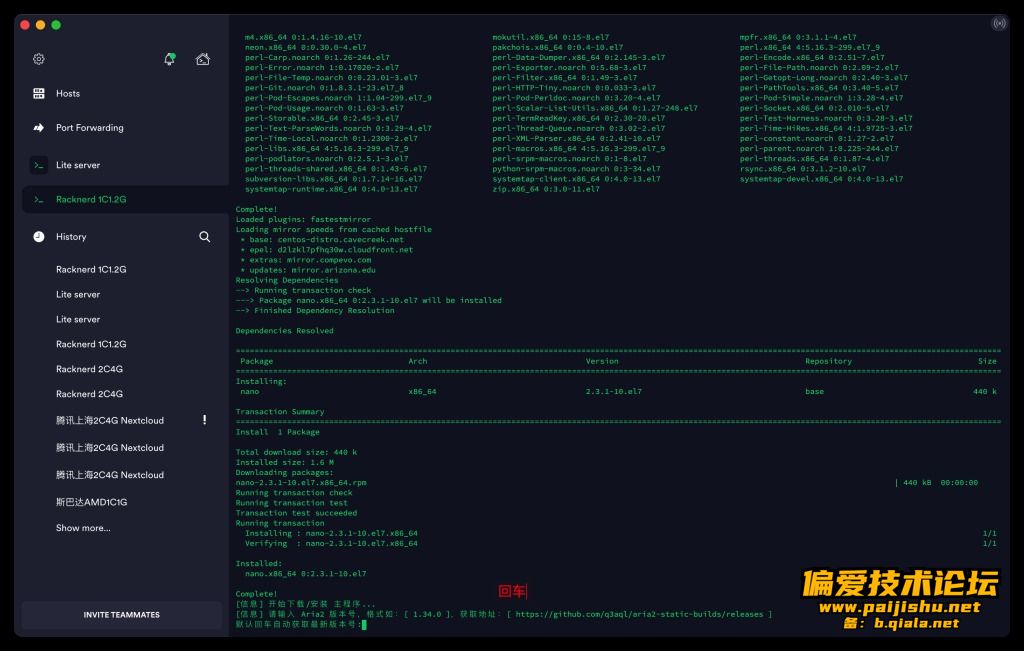Click the green fullscreen window button

tap(56, 25)
